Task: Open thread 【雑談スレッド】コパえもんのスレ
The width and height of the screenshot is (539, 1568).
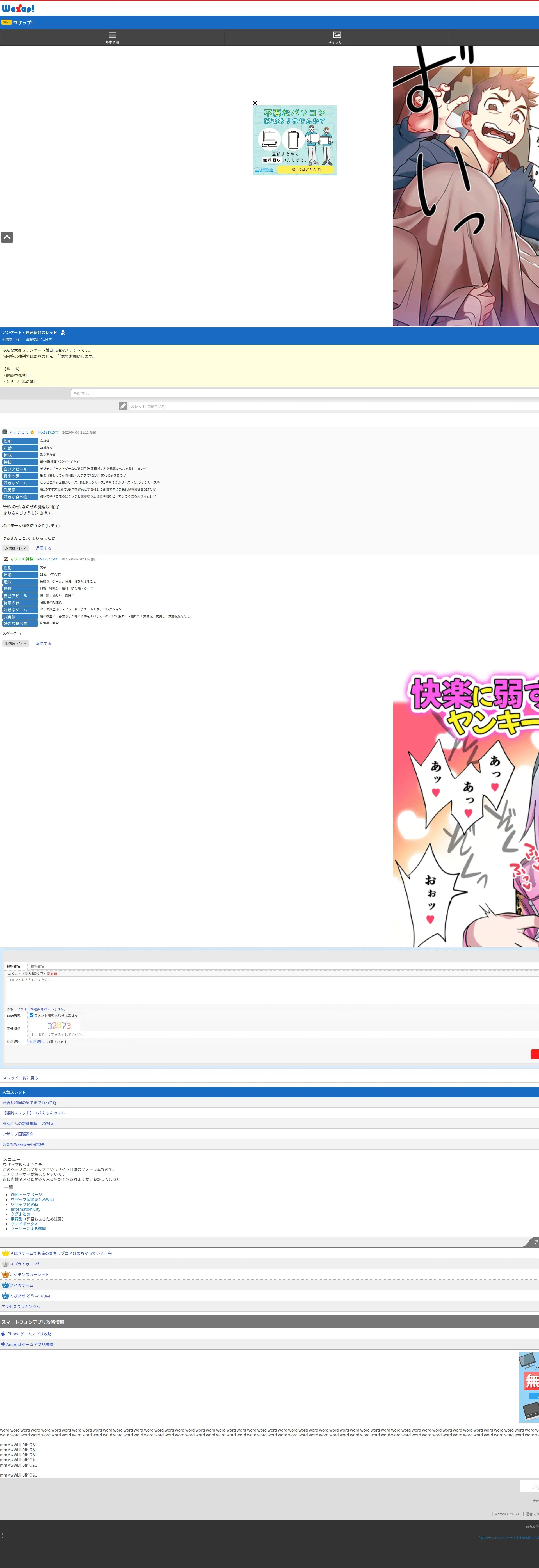Action: (33, 1113)
